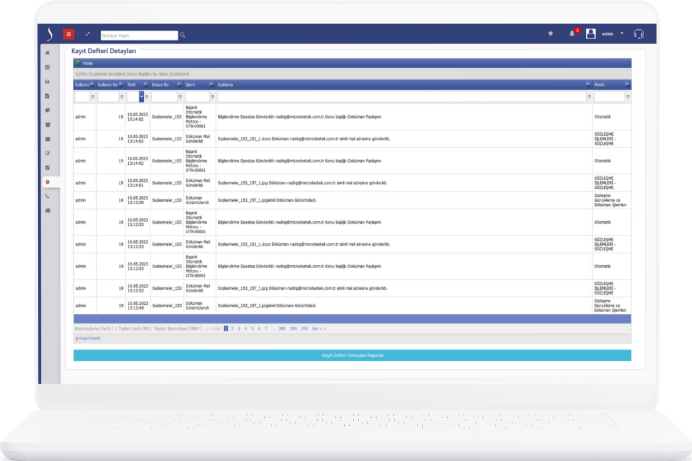
Task: Click the red hamburger menu button
Action: pyautogui.click(x=68, y=34)
